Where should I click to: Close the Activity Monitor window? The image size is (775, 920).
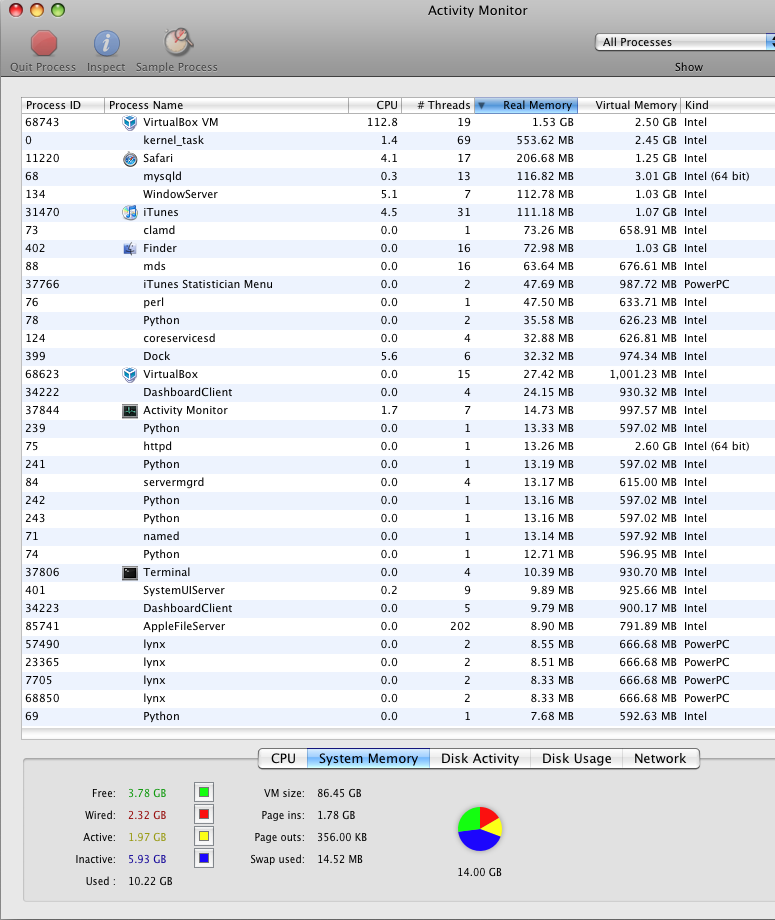16,10
